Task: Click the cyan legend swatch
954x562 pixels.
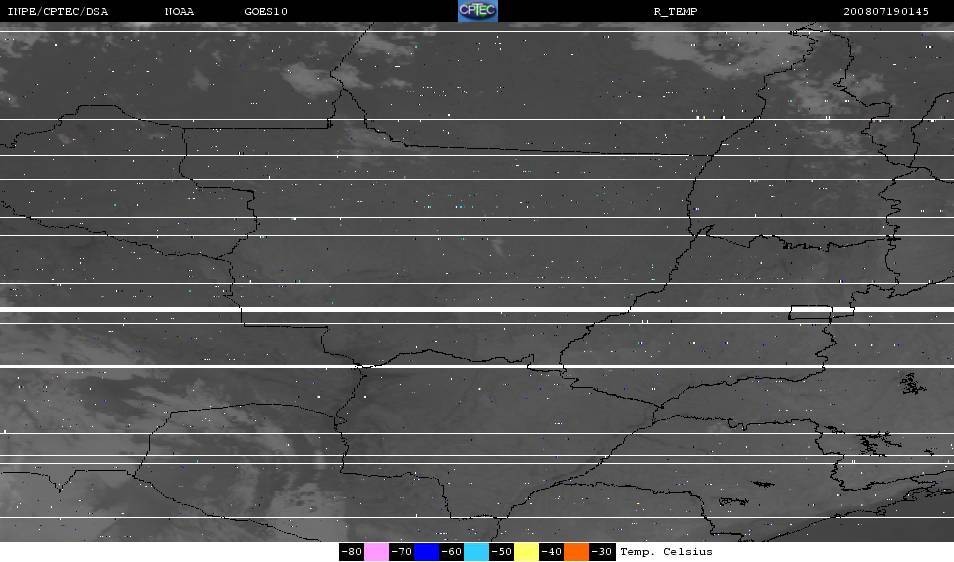Action: coord(476,552)
